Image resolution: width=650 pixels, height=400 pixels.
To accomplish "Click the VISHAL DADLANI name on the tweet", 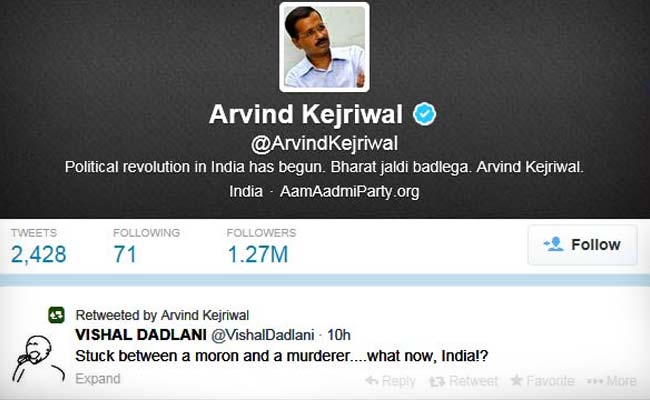I will [141, 335].
